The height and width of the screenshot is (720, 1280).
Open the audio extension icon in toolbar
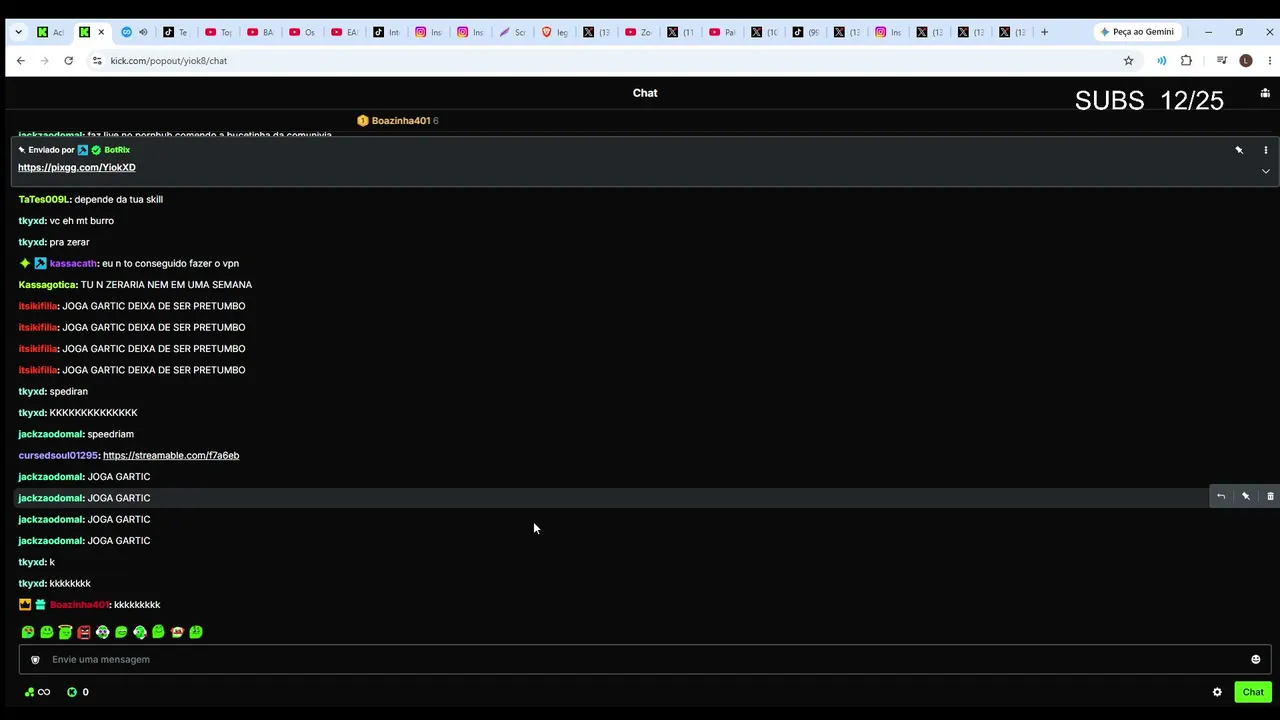pyautogui.click(x=1161, y=60)
